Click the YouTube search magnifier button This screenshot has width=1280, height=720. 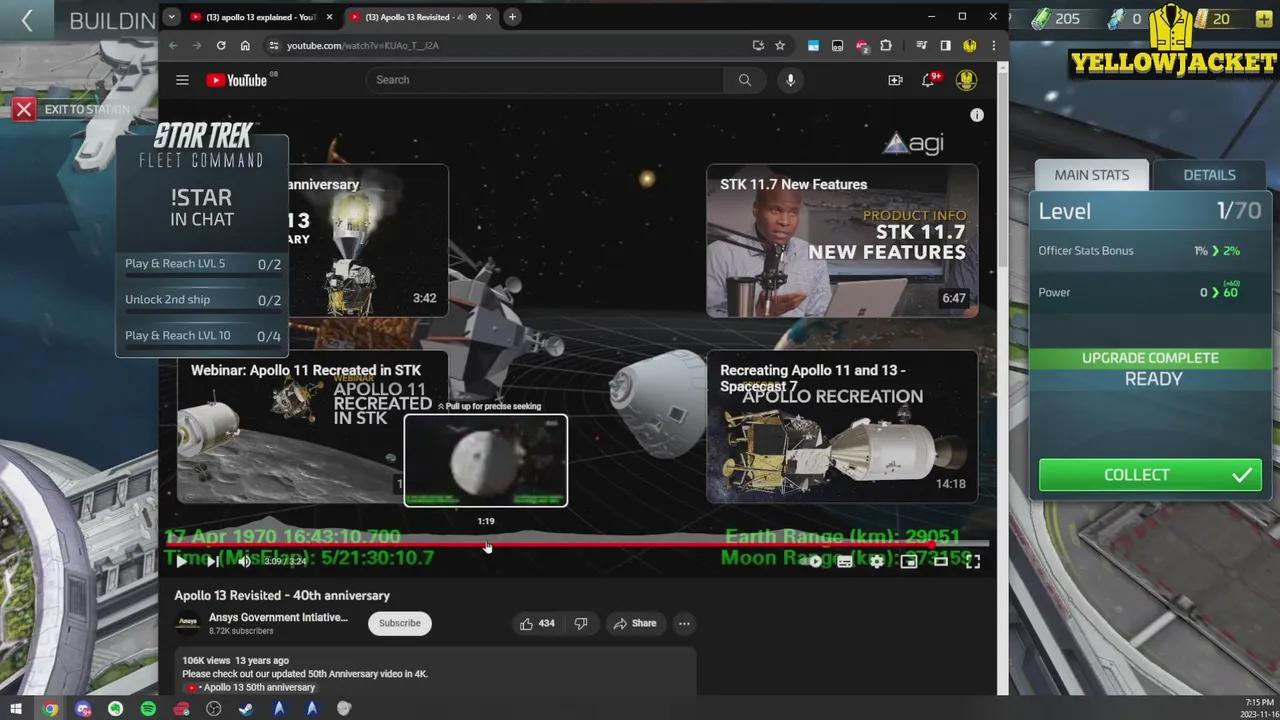click(744, 80)
